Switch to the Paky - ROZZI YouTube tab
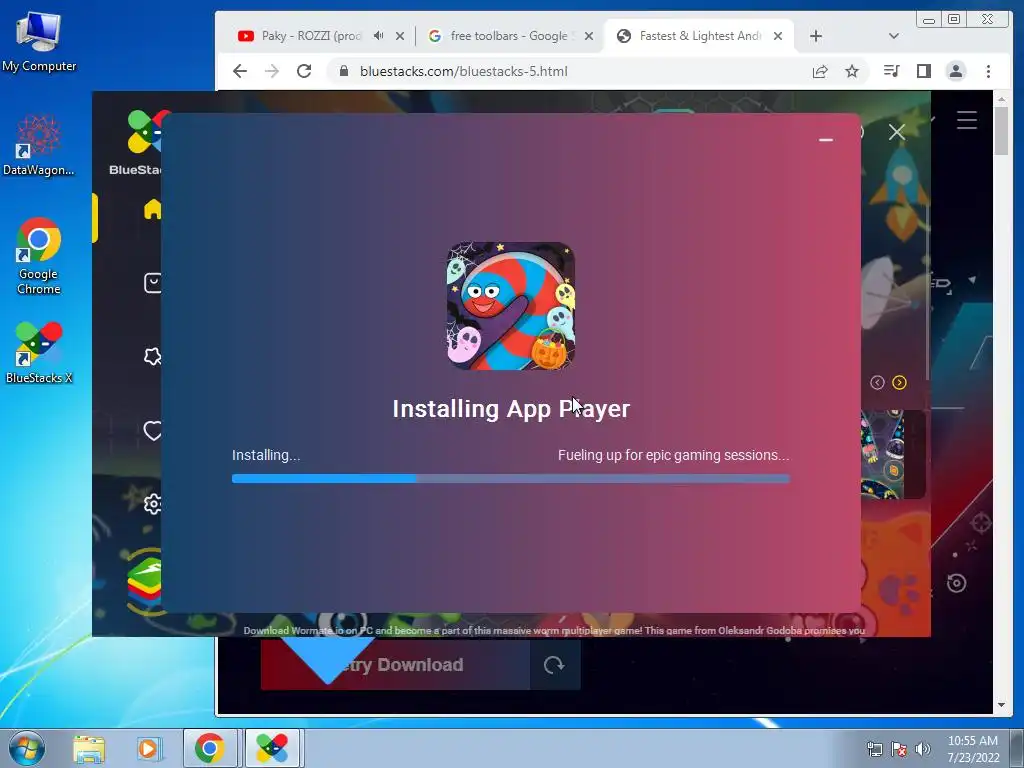 tap(310, 36)
